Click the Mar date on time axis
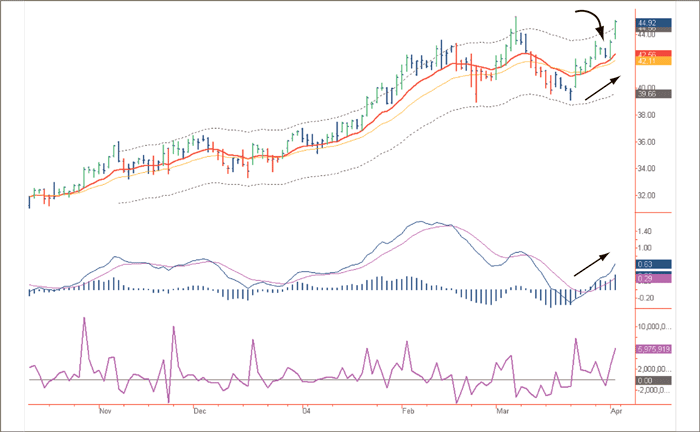 (502, 411)
